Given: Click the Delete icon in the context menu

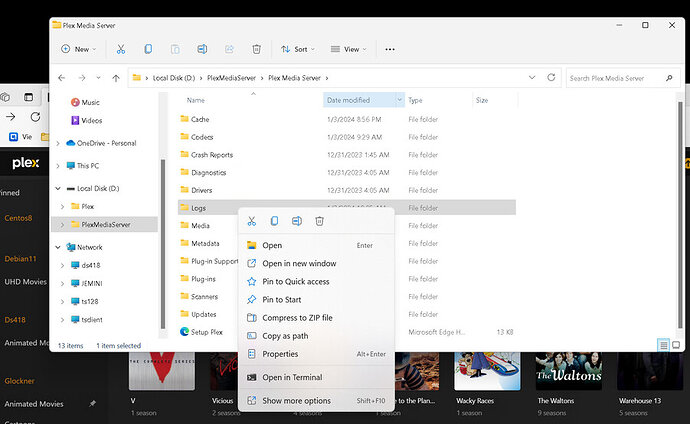Looking at the screenshot, I should point(319,221).
